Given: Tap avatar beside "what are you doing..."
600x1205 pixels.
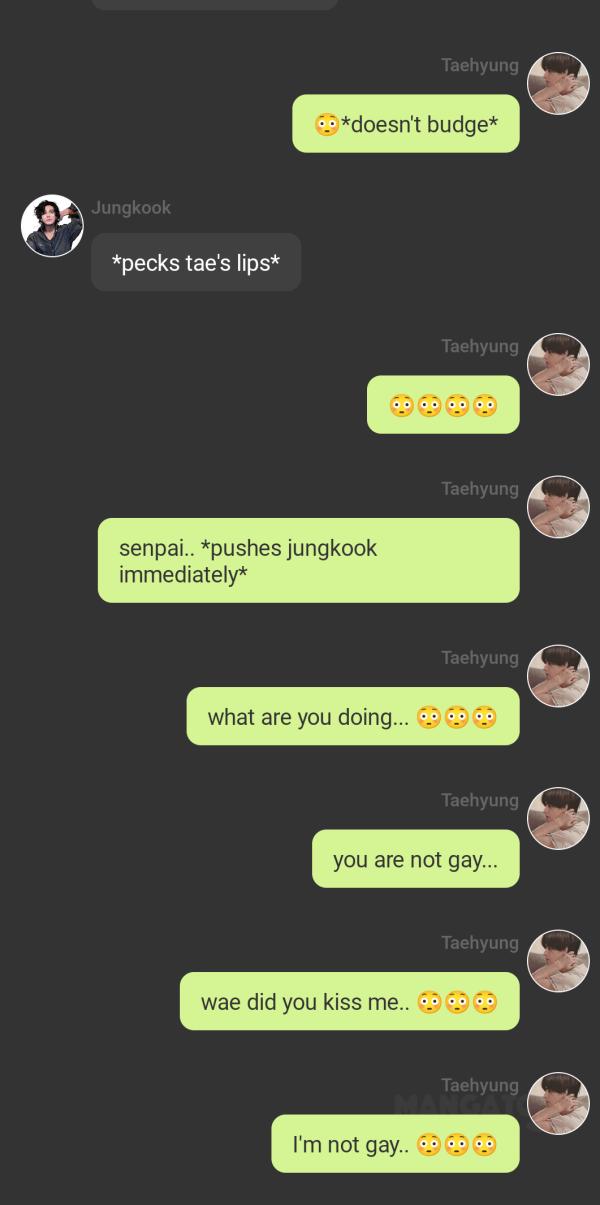Looking at the screenshot, I should point(558,676).
